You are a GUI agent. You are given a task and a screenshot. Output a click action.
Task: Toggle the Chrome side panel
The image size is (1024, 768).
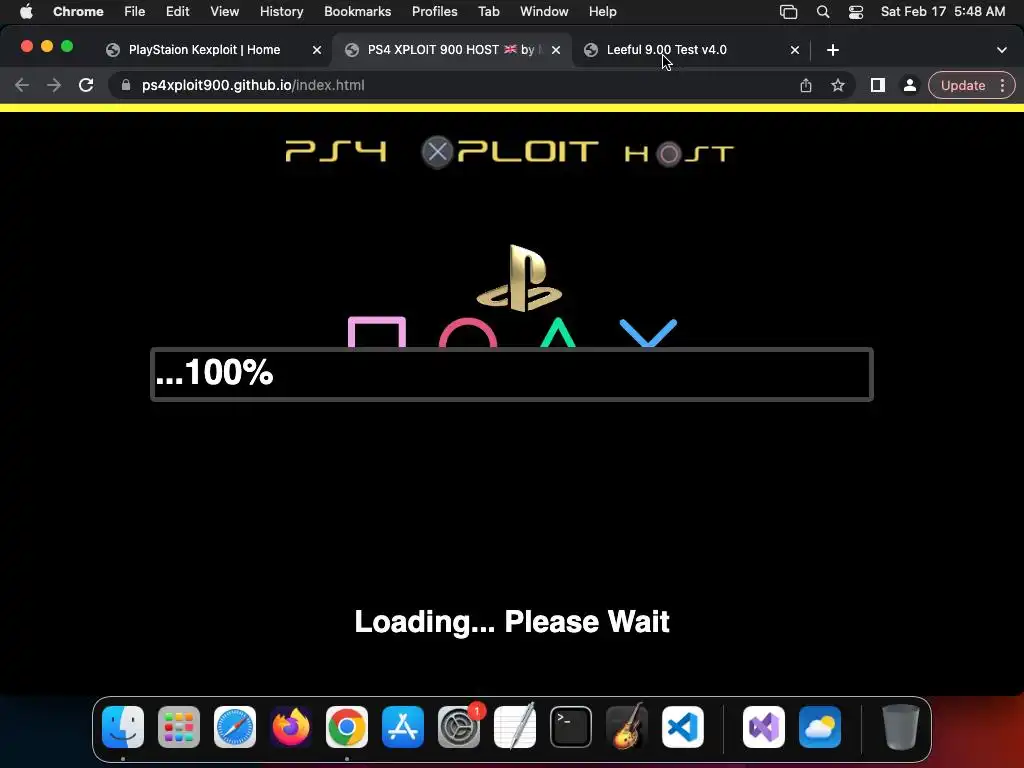coord(878,85)
